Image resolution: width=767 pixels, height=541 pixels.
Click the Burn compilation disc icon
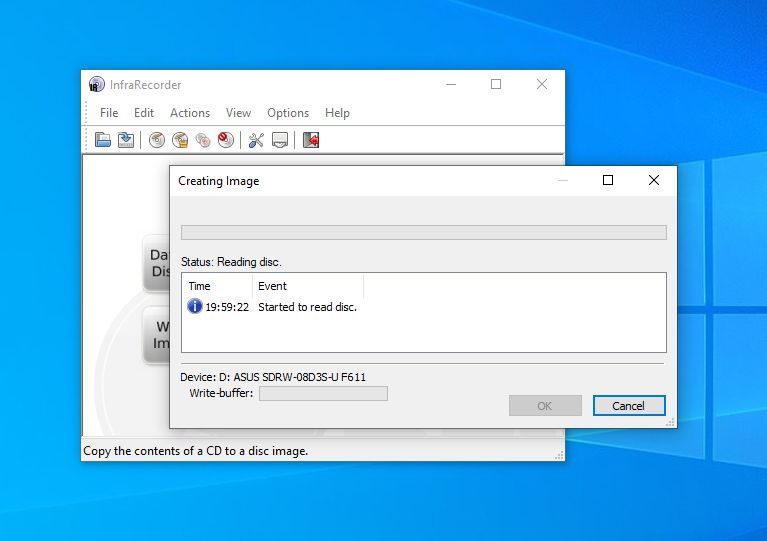[x=157, y=140]
